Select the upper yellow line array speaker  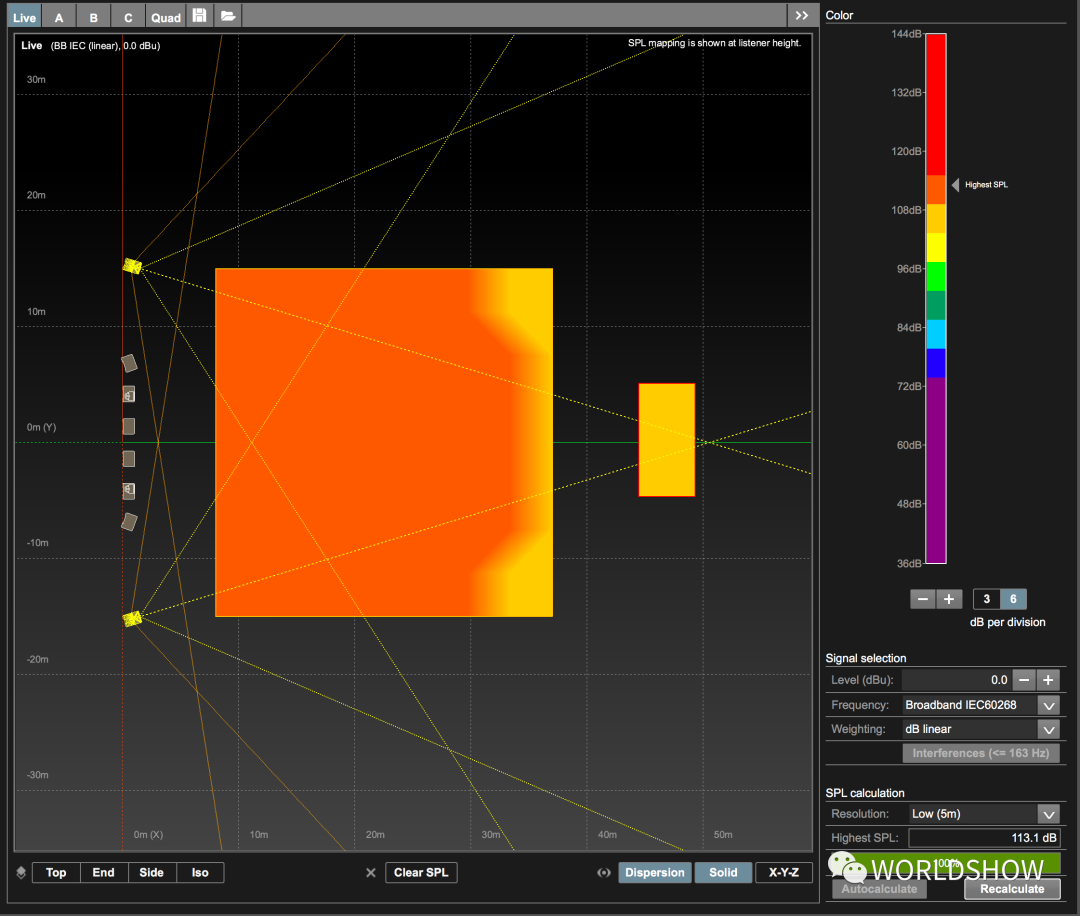(132, 266)
